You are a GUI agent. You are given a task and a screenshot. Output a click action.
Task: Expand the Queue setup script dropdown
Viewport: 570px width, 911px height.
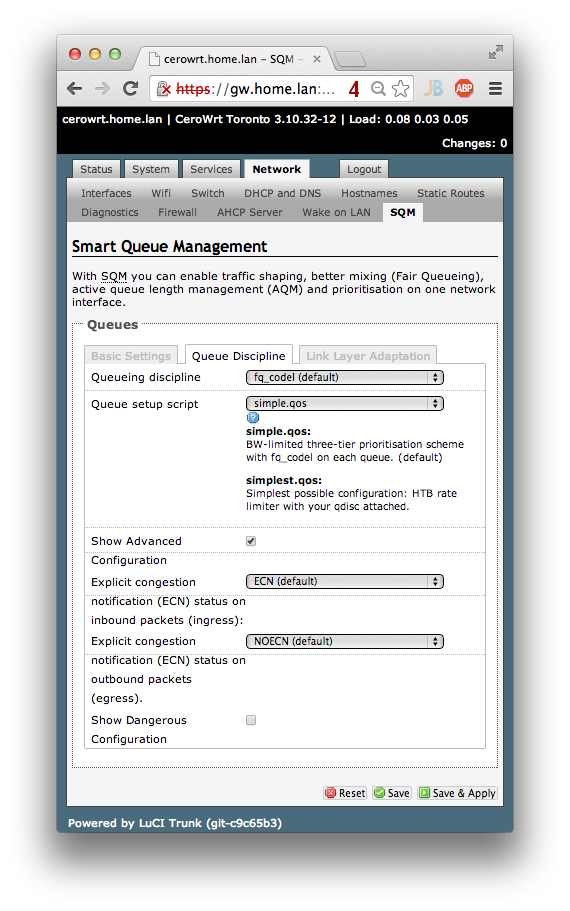345,403
